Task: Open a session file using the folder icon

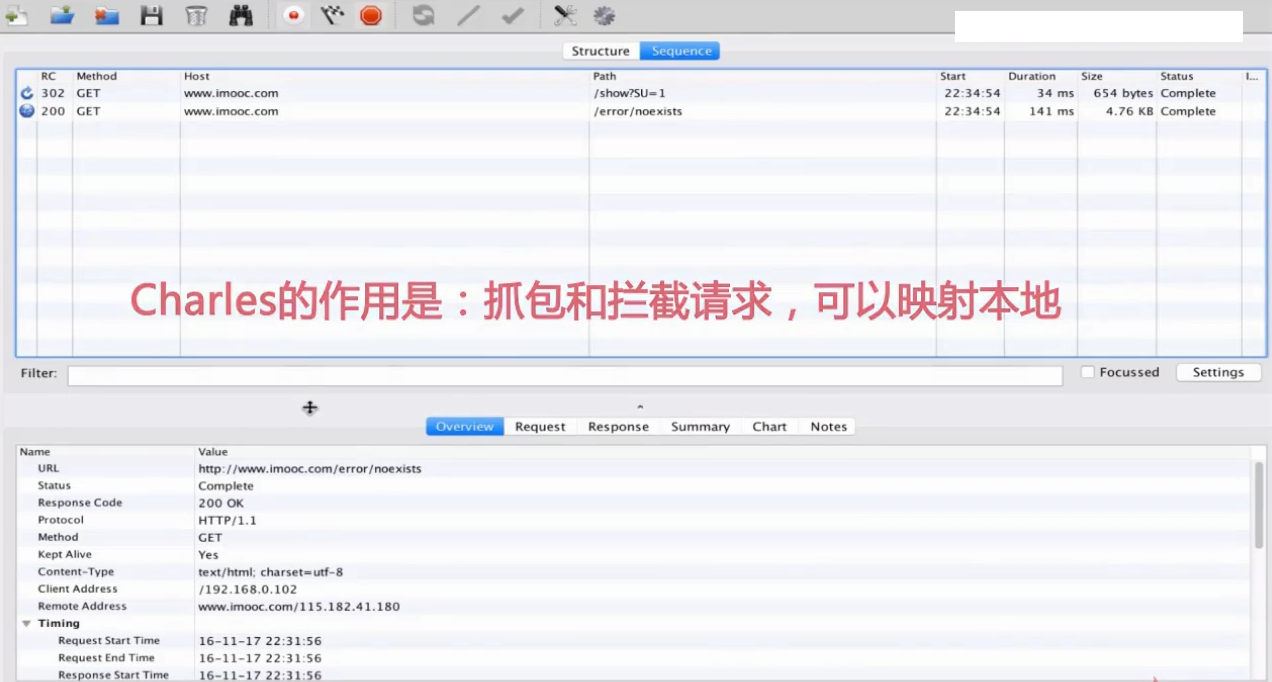Action: (x=62, y=15)
